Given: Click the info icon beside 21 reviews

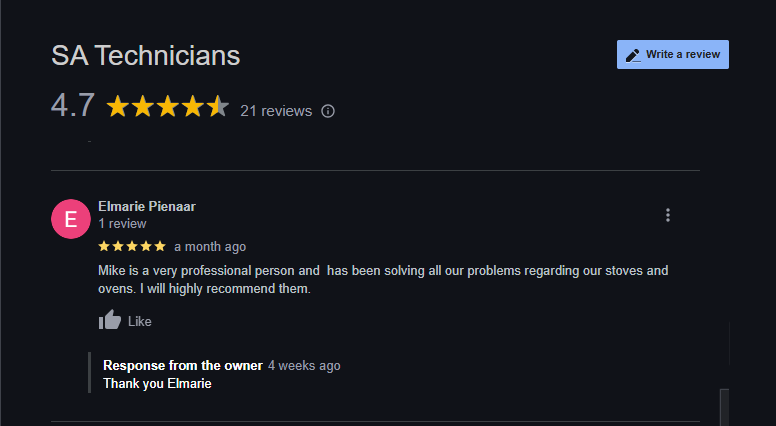Looking at the screenshot, I should [328, 111].
